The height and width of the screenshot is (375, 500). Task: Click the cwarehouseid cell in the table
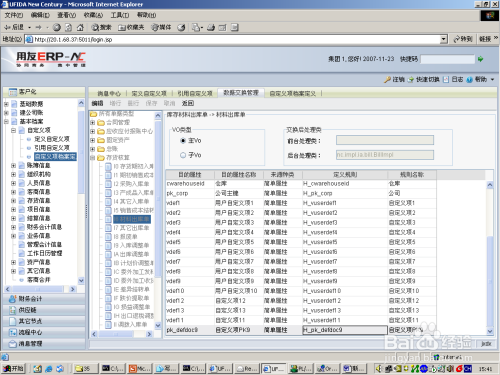[x=190, y=184]
